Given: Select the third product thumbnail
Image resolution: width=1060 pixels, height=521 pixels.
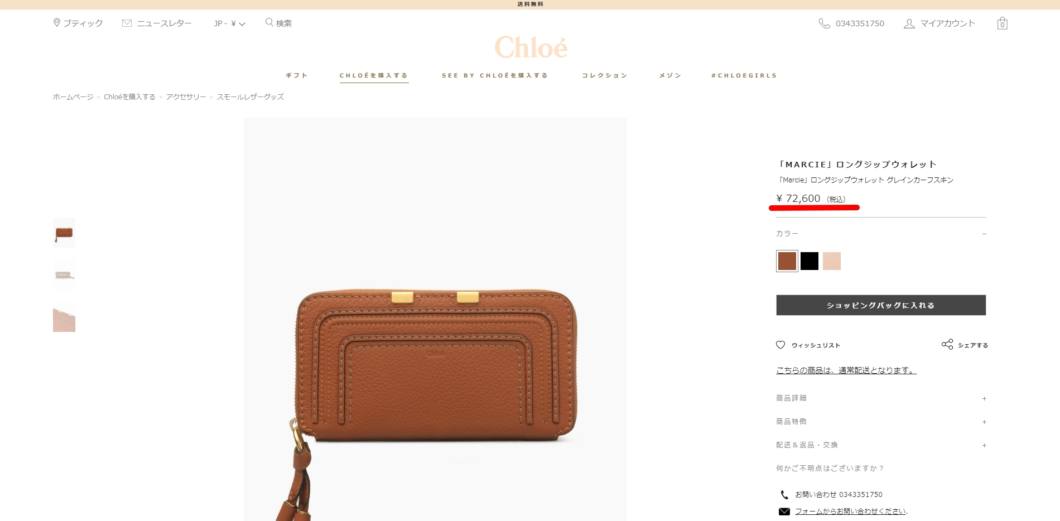Looking at the screenshot, I should tap(64, 320).
